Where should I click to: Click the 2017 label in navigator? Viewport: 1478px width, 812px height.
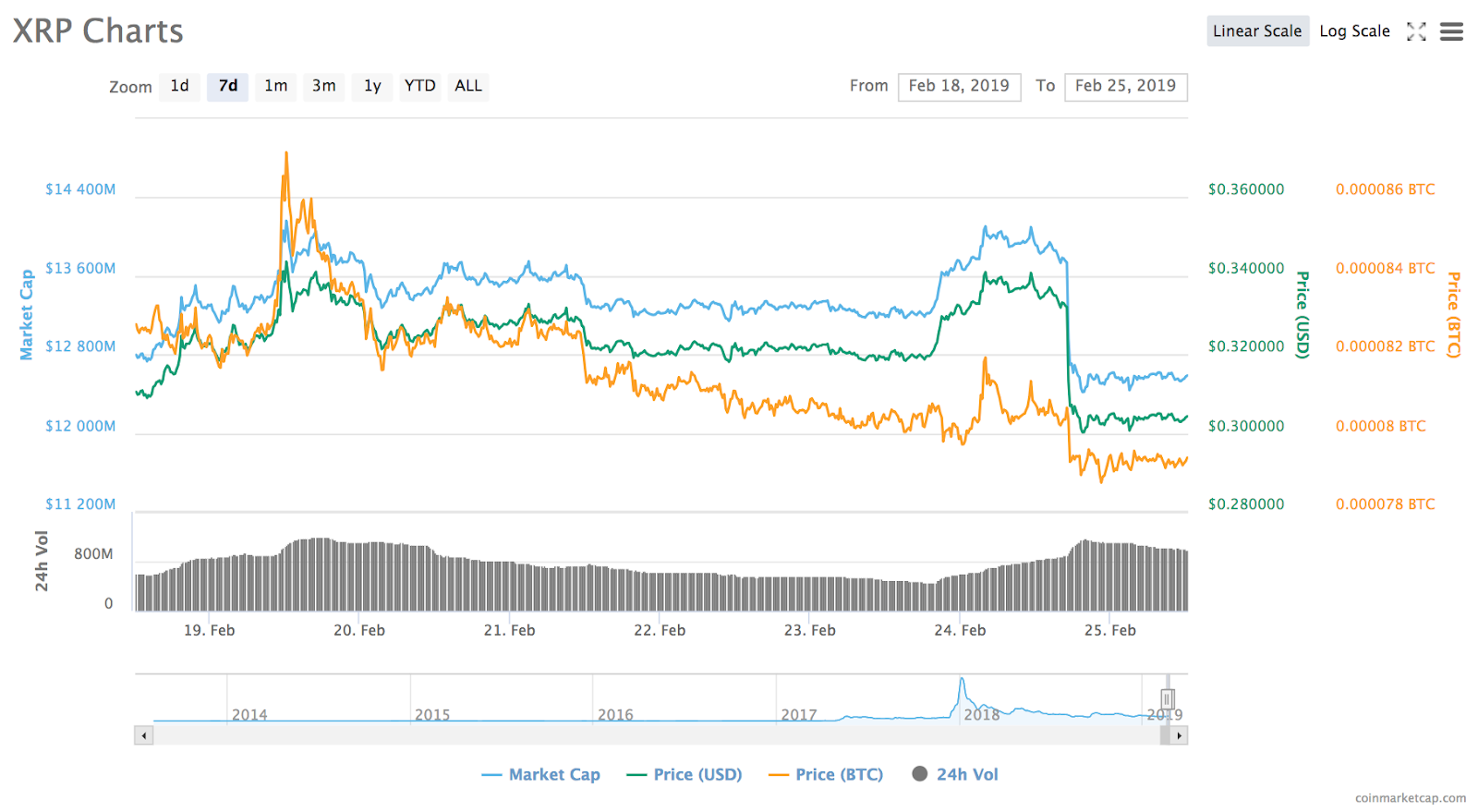coord(798,715)
